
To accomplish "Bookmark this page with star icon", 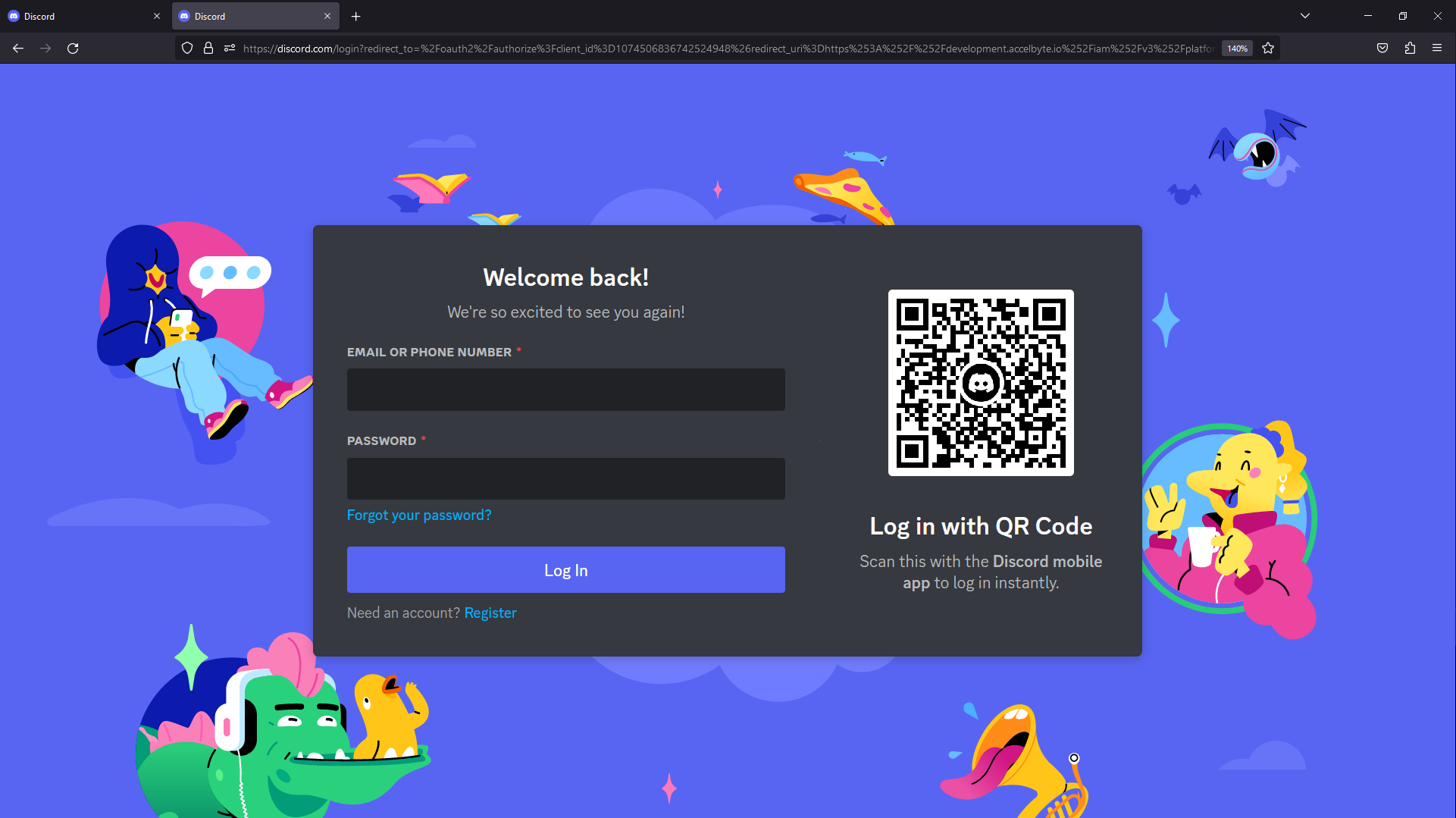I will (1268, 49).
